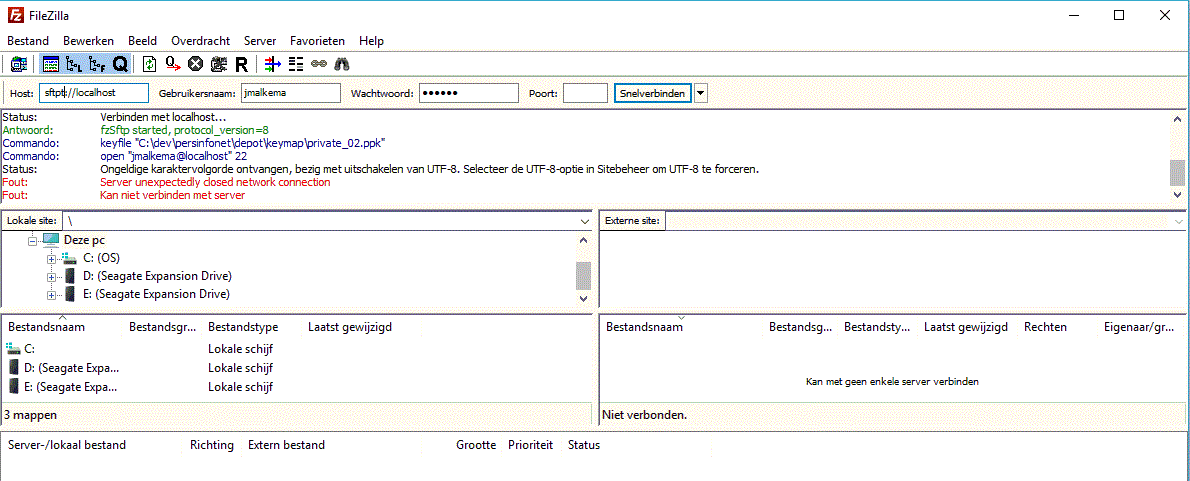This screenshot has height=481, width=1190.
Task: Toggle the local directory tree view
Action: [x=73, y=64]
